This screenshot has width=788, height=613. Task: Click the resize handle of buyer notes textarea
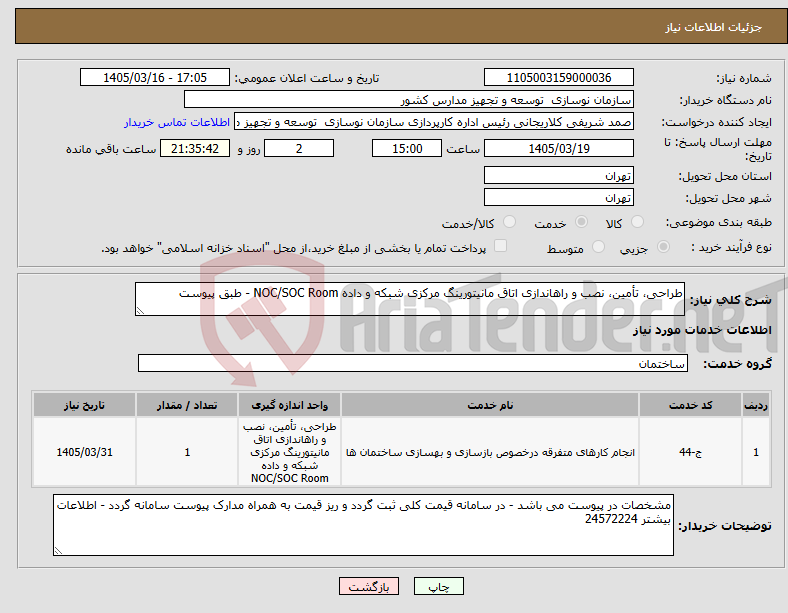click(58, 551)
